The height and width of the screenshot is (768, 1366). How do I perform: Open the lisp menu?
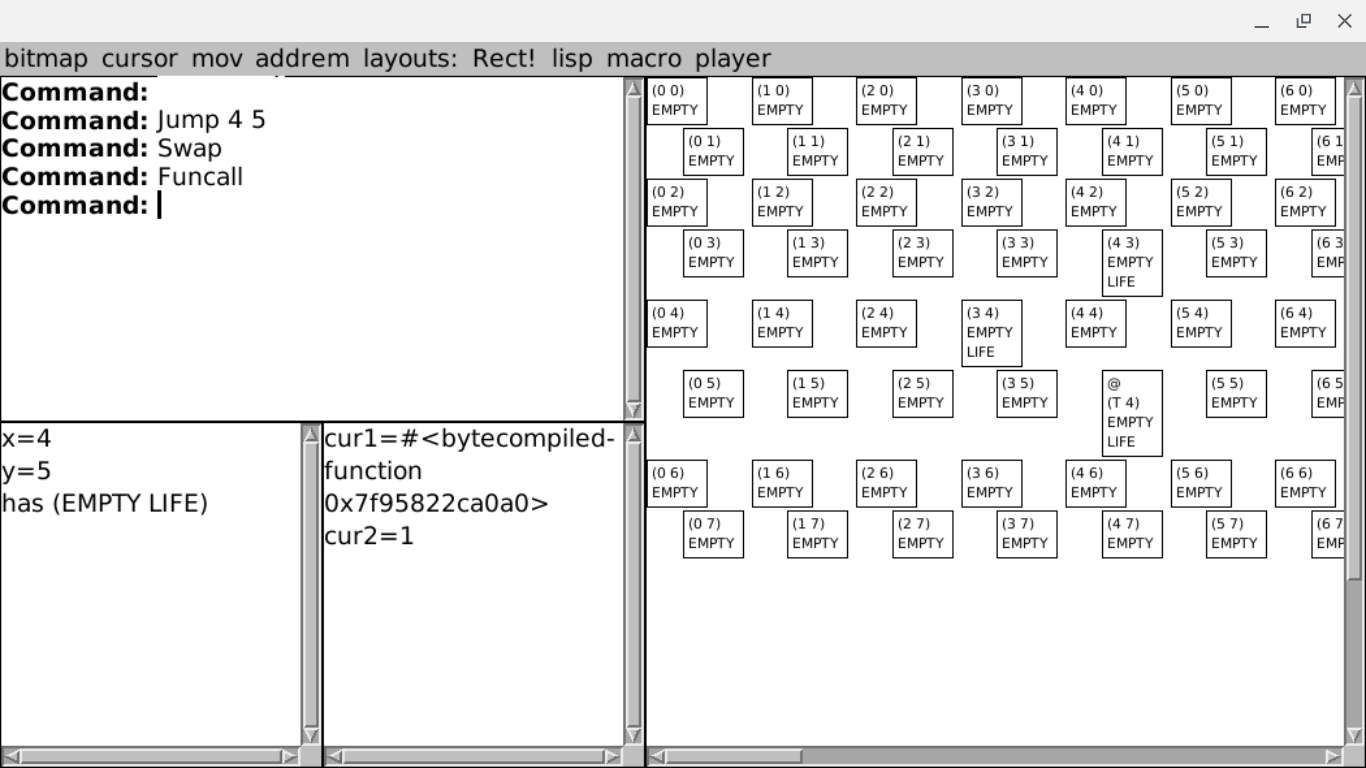click(x=572, y=59)
